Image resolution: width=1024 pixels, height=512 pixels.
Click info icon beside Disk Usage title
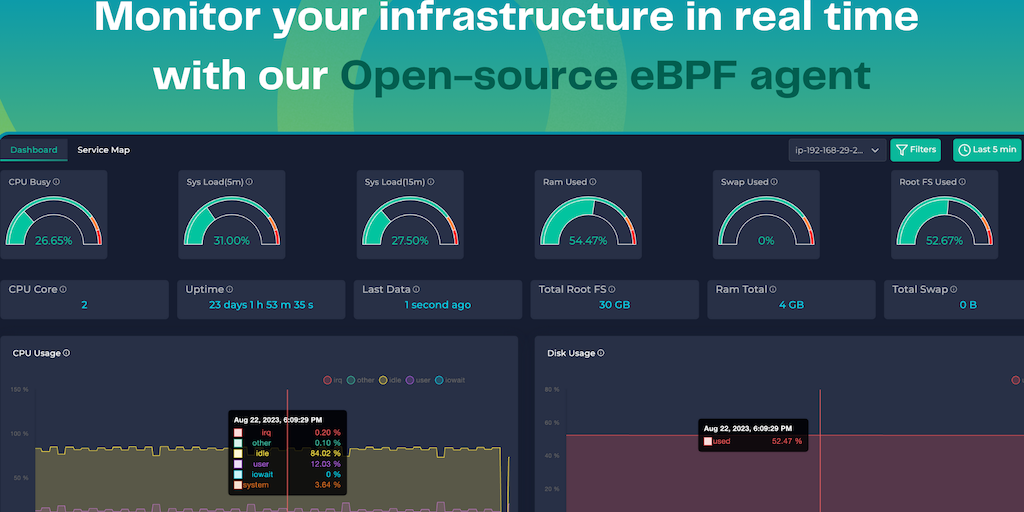600,353
